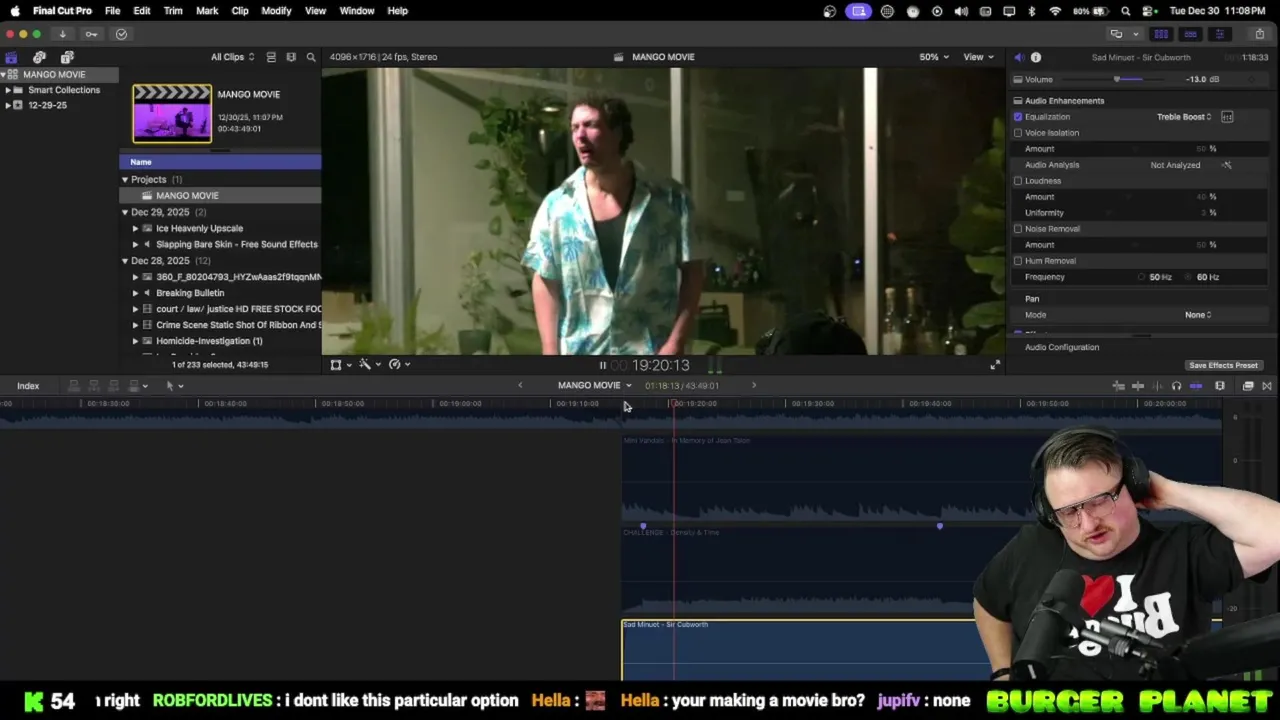
Task: Open the select tool dropdown in timeline
Action: [x=174, y=386]
